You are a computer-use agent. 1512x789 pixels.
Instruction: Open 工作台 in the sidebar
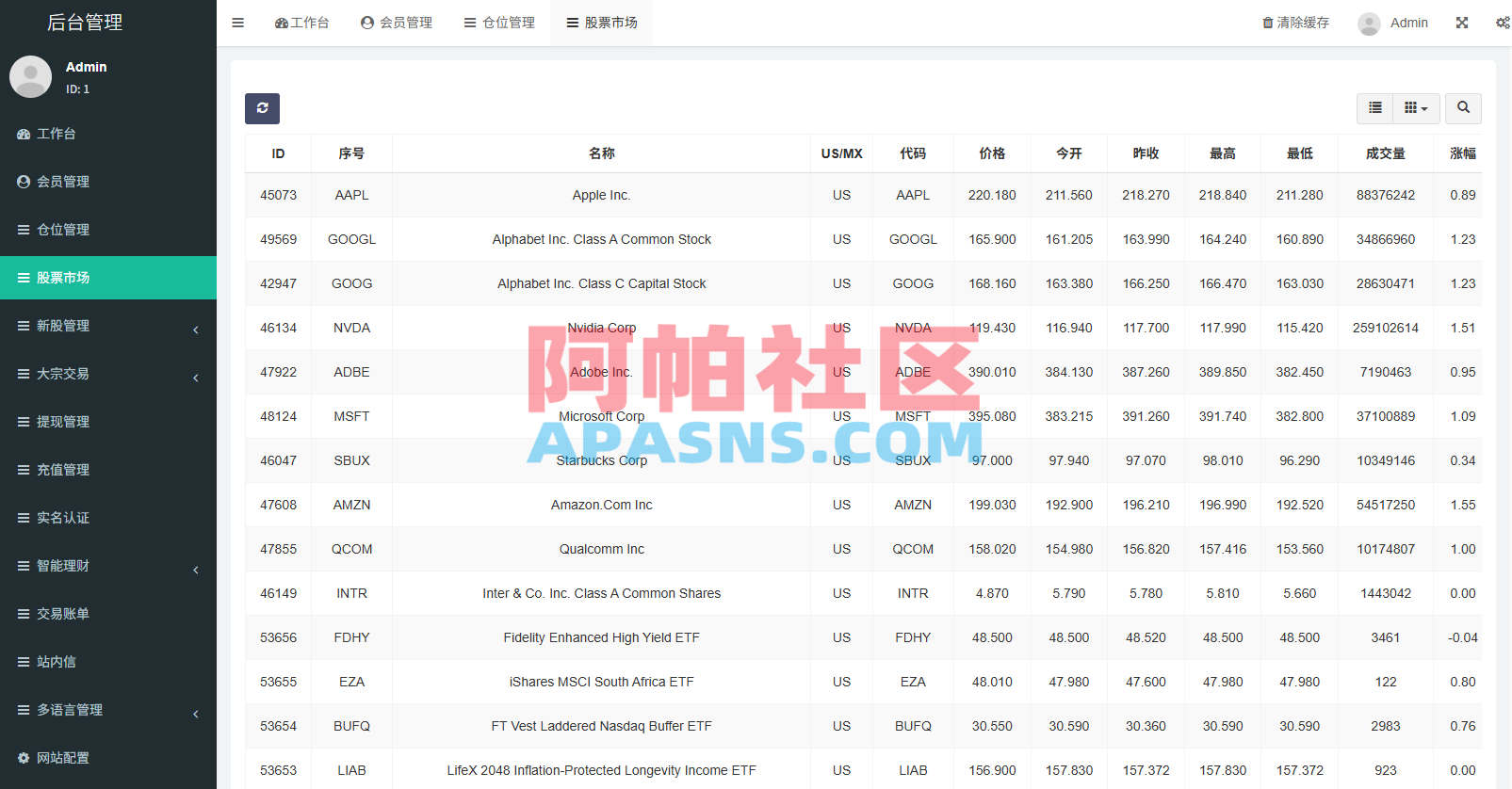coord(108,134)
